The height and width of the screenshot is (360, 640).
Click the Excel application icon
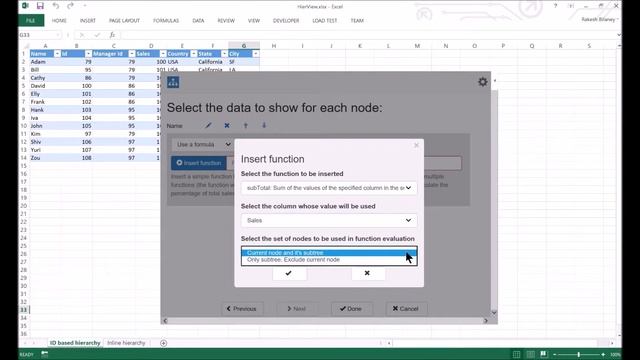point(25,6)
